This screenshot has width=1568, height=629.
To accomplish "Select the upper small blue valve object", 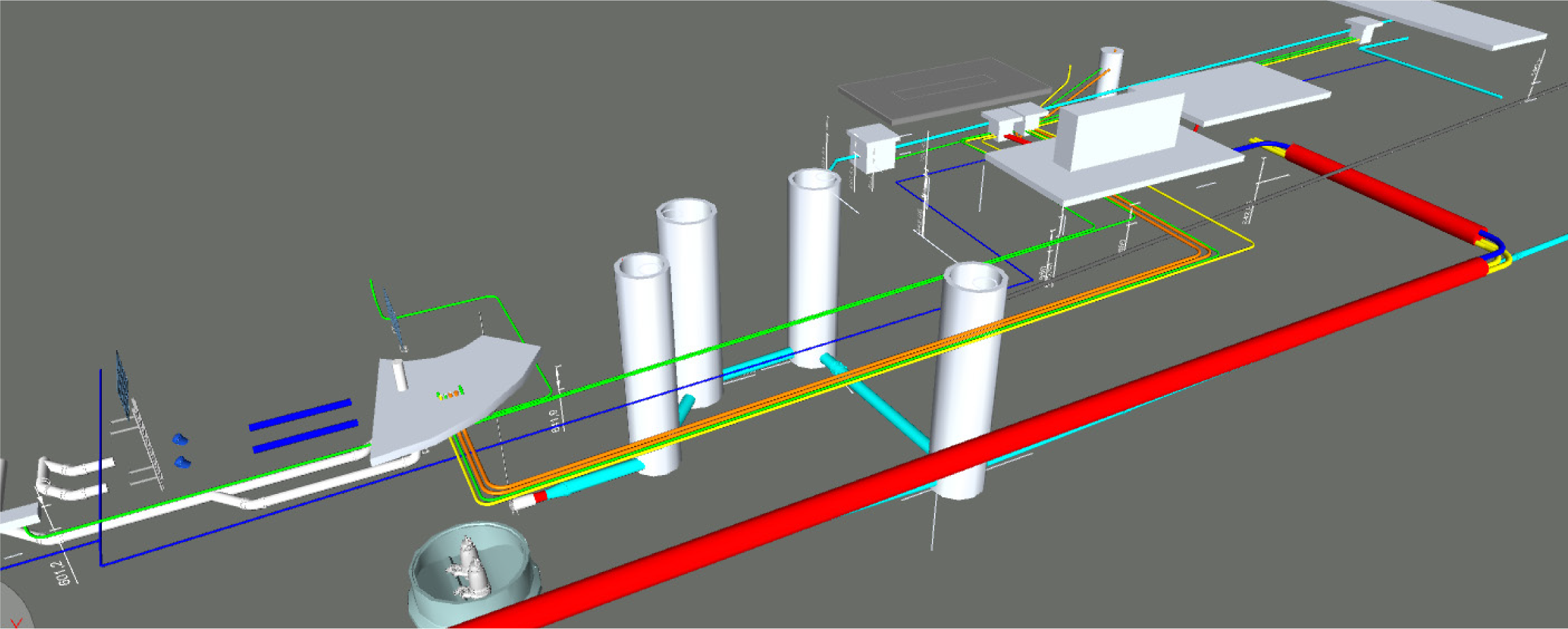I will pos(179,440).
